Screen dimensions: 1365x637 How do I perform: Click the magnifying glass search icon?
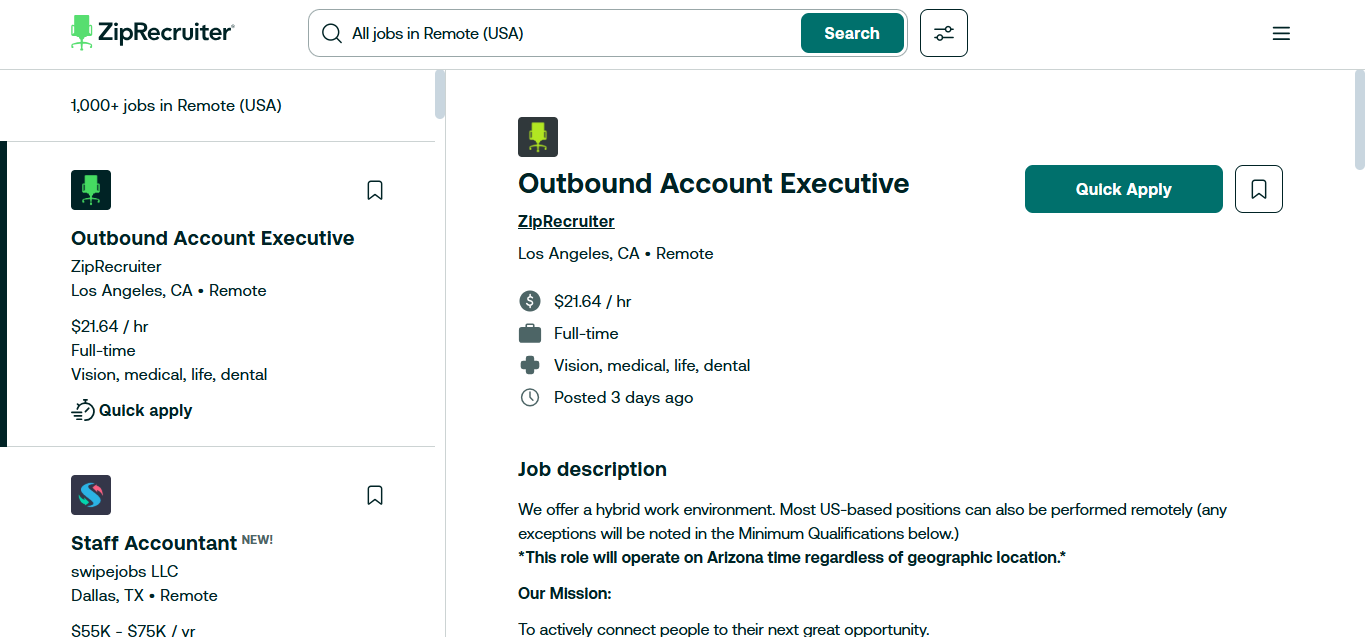331,32
